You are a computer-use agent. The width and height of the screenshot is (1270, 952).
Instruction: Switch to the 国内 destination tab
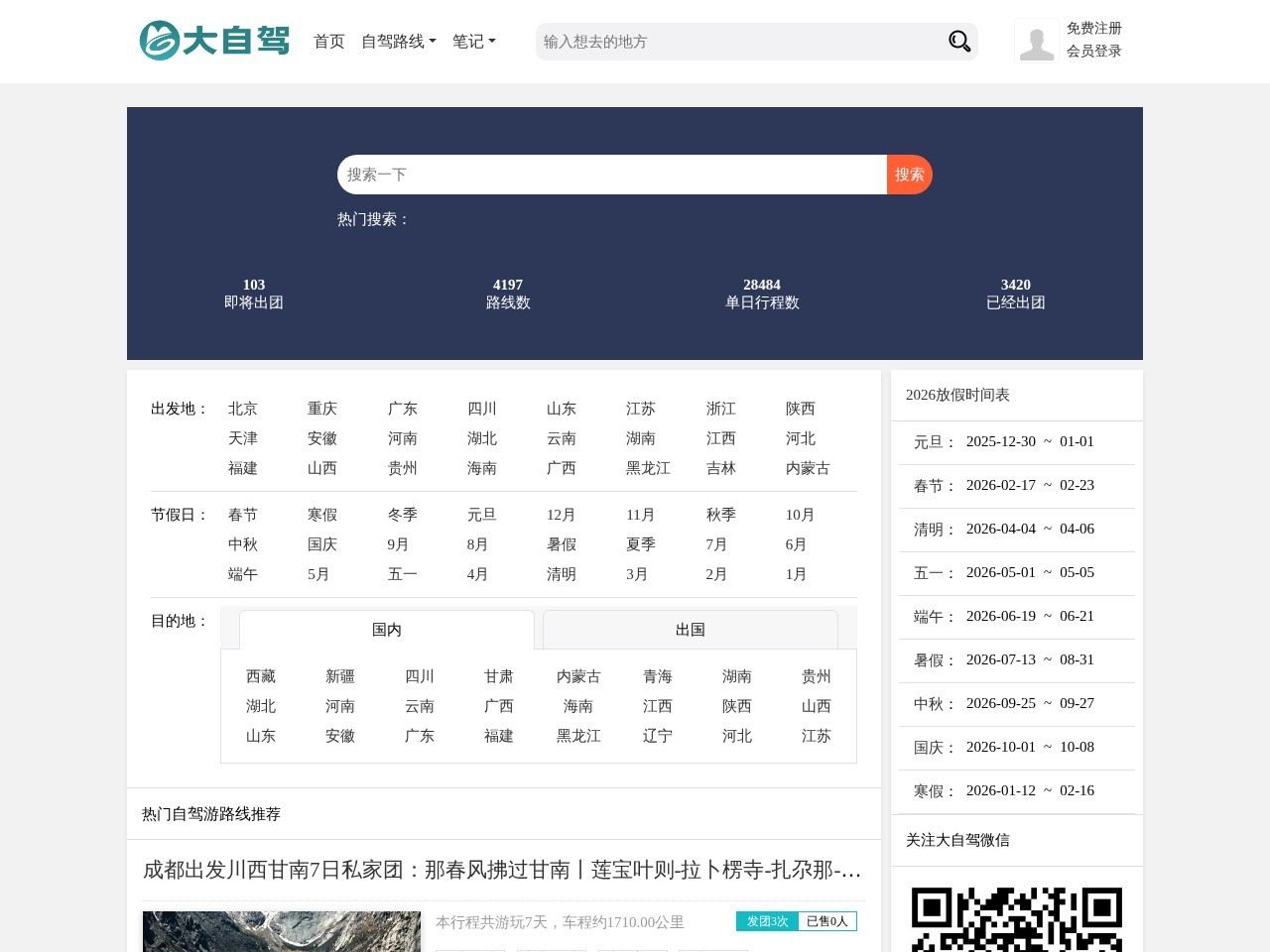point(386,630)
